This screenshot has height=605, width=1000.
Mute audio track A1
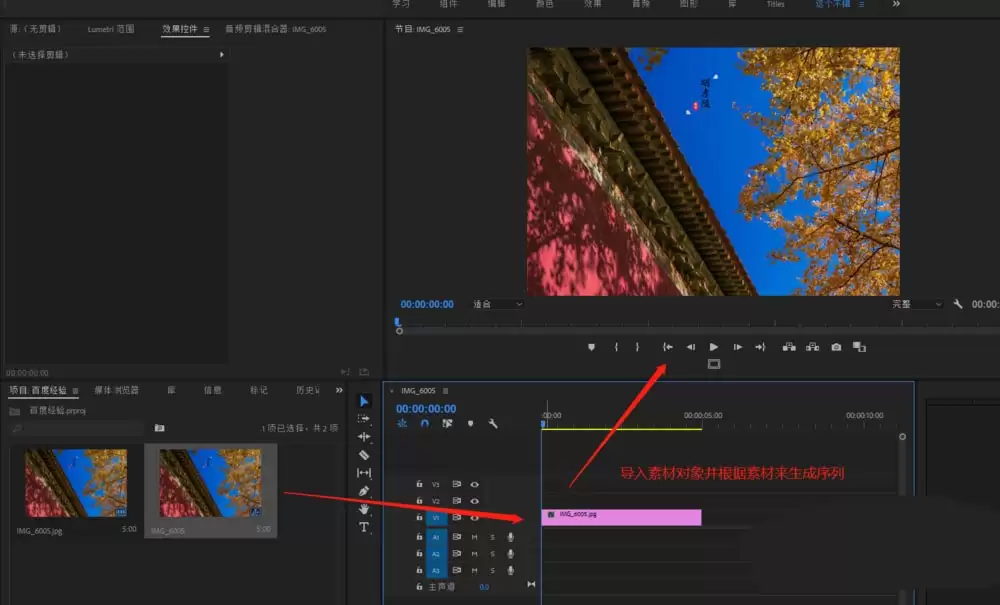point(475,537)
